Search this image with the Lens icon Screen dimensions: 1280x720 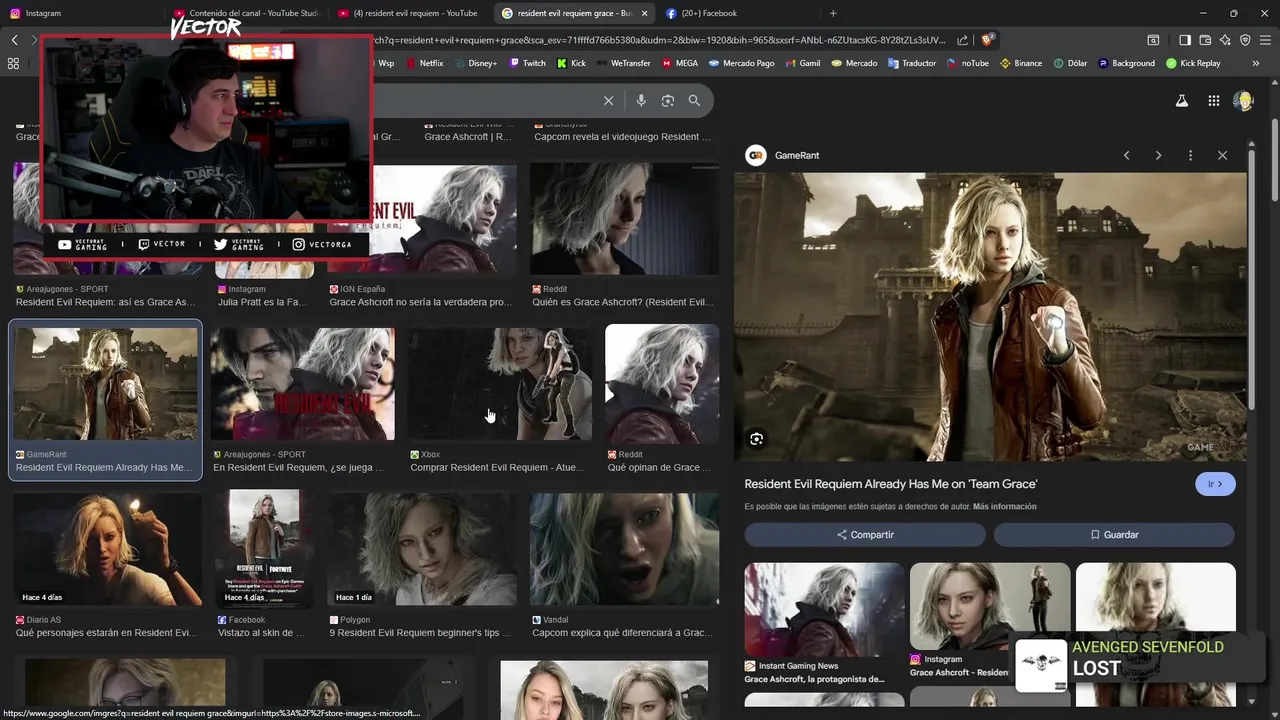coord(757,439)
